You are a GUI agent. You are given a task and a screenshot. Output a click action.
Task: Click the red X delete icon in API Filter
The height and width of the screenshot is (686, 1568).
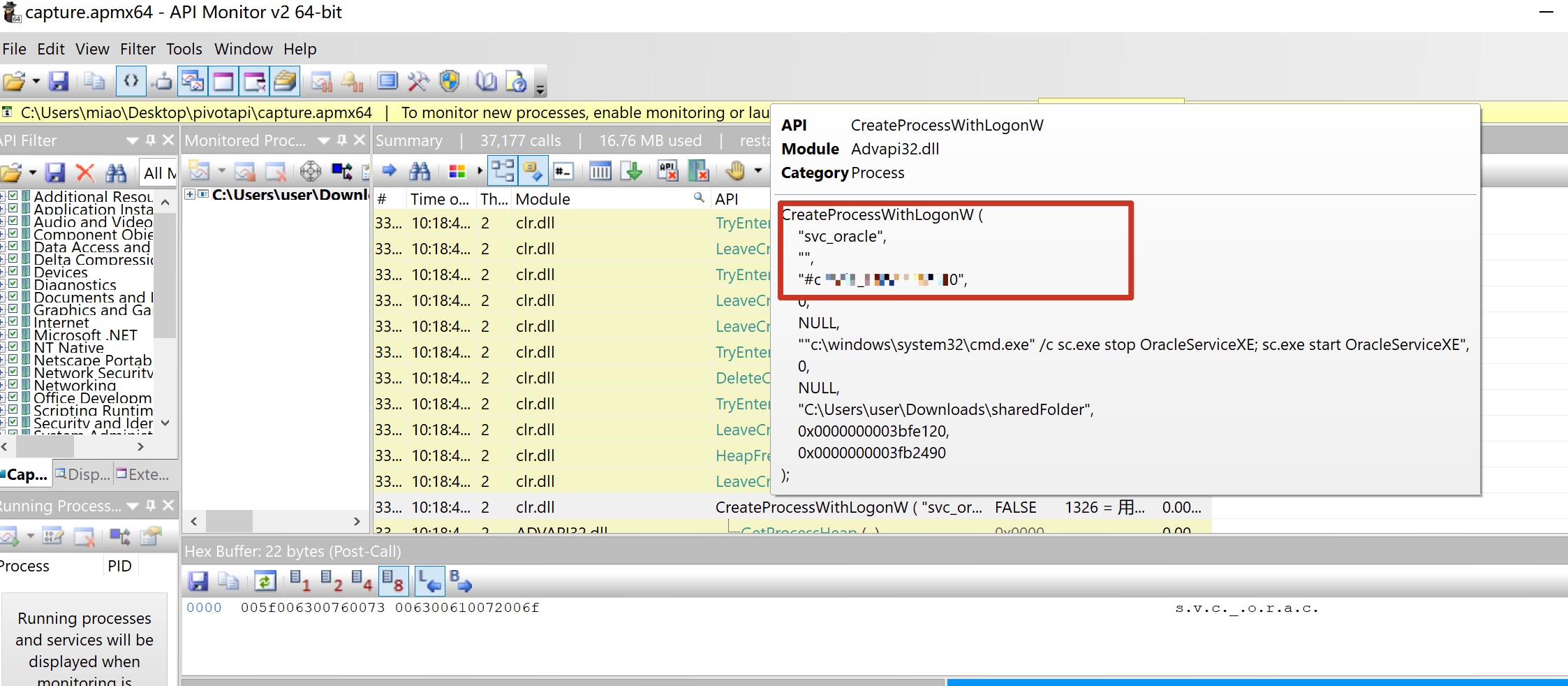click(85, 173)
